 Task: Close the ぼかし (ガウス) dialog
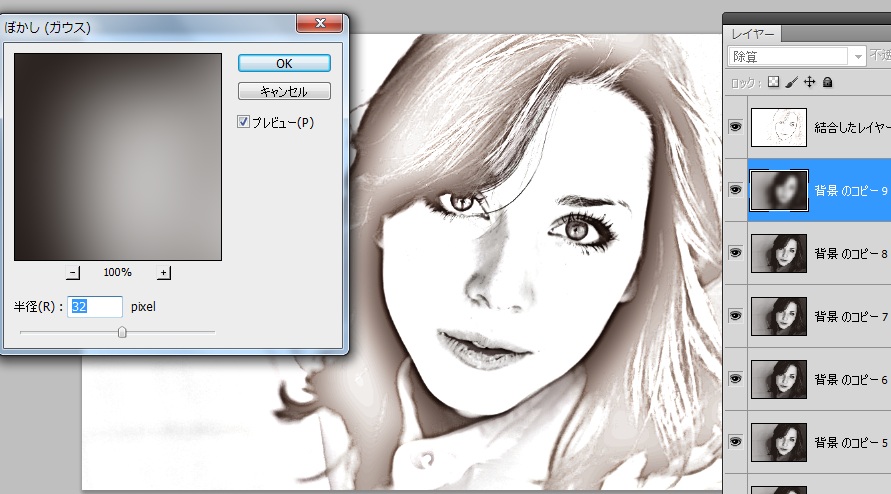(x=319, y=23)
